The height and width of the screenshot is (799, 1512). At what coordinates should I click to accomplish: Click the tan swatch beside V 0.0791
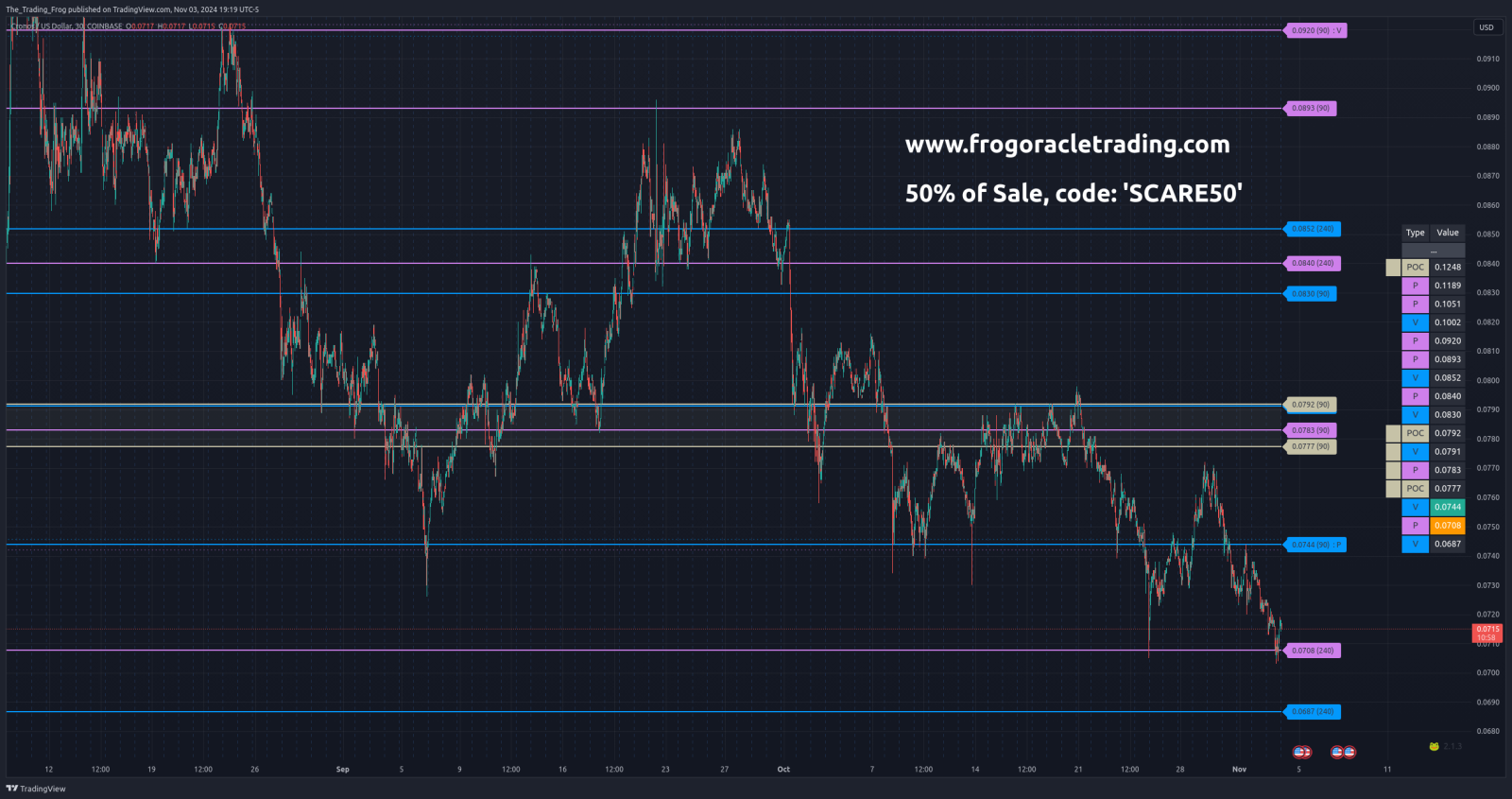click(x=1393, y=452)
